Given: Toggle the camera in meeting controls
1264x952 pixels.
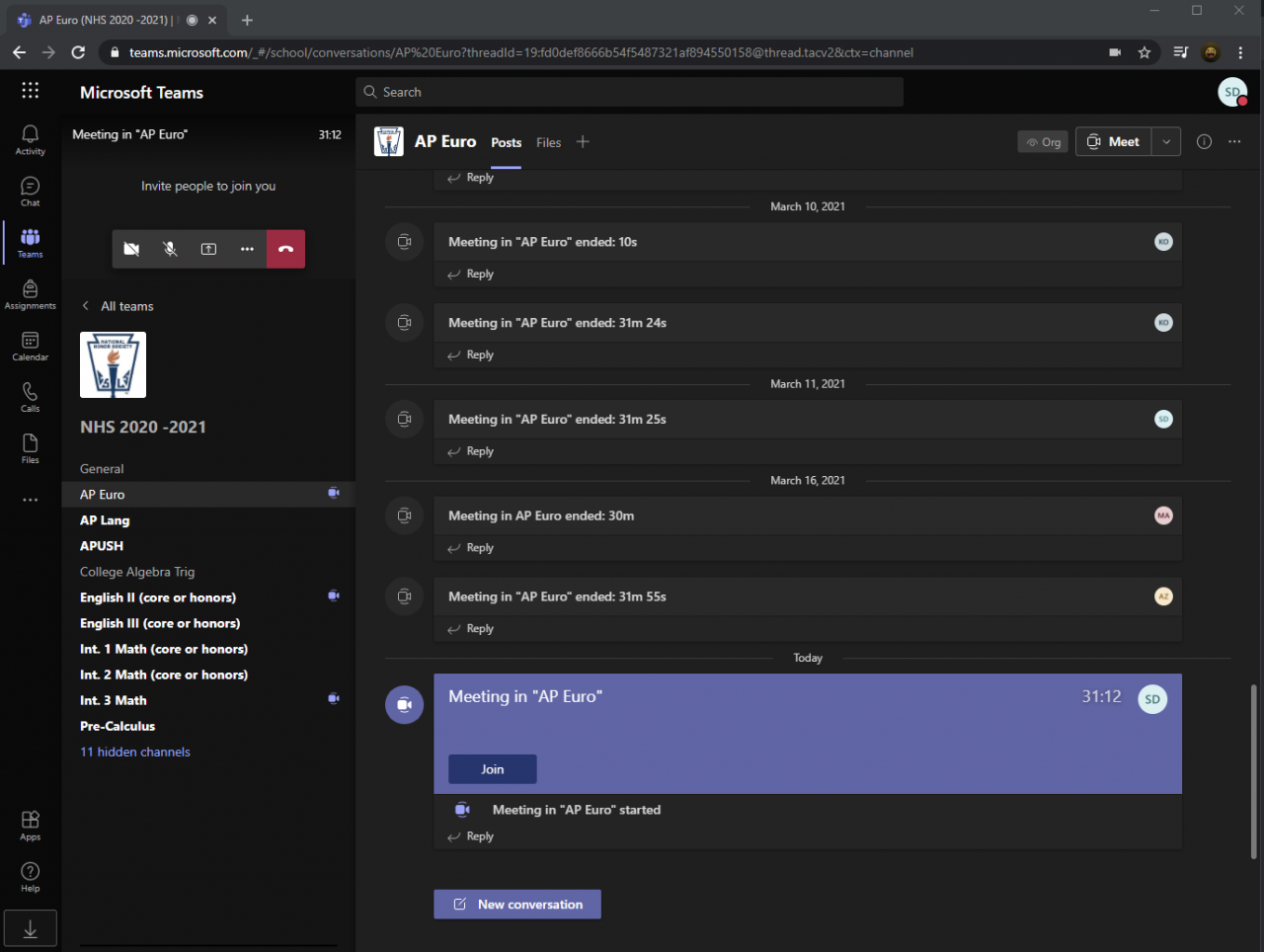Looking at the screenshot, I should 131,249.
